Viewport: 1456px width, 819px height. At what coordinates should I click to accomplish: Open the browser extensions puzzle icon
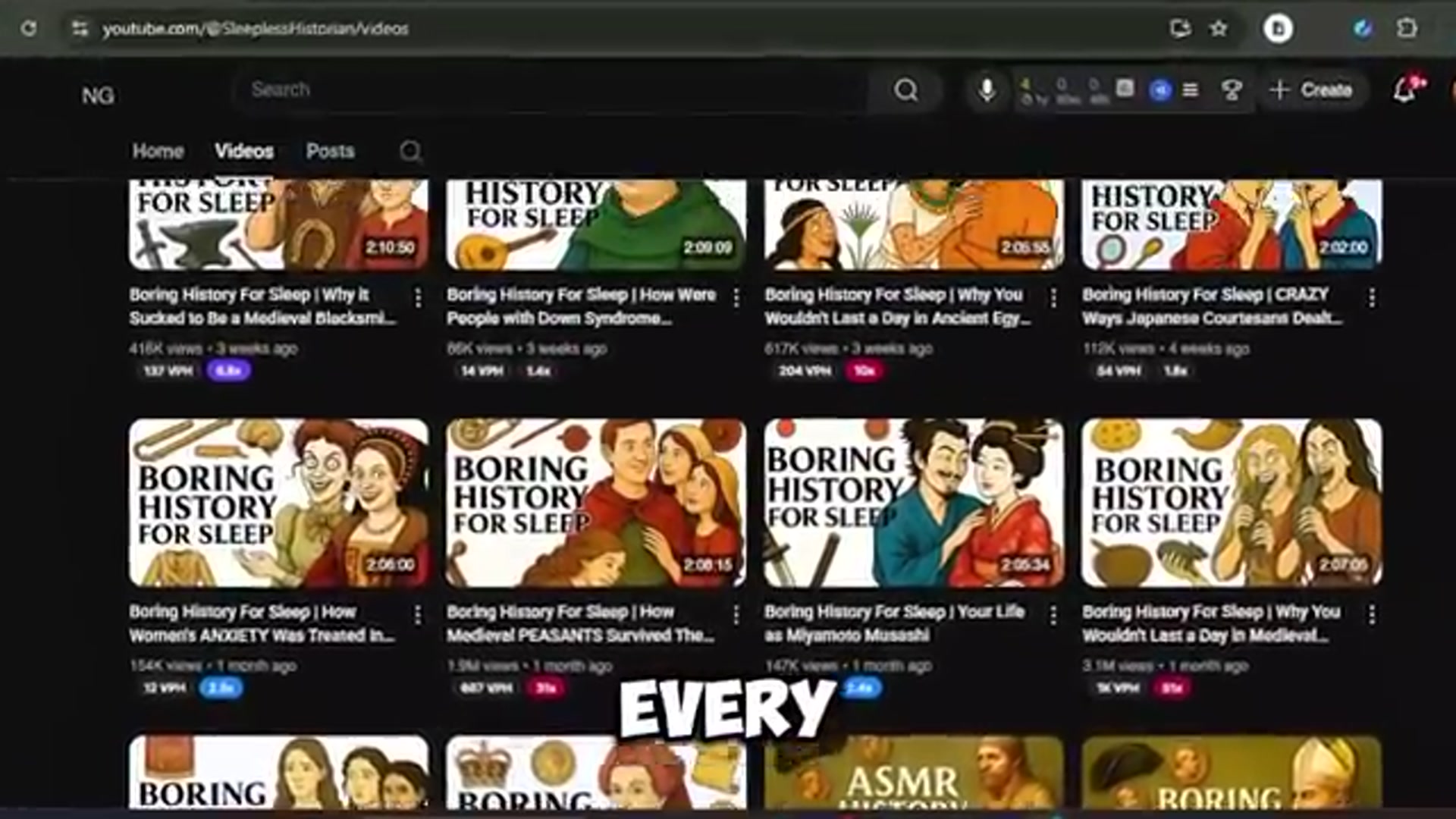(1407, 29)
